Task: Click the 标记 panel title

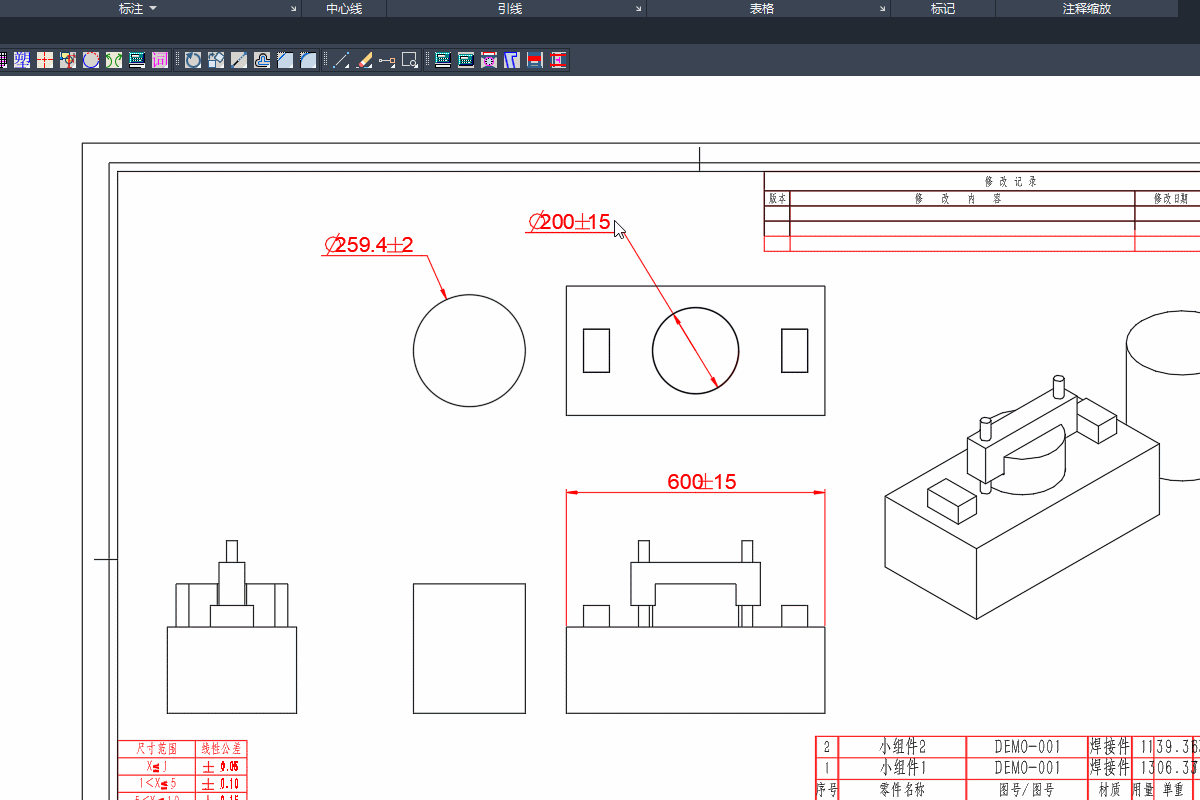Action: [x=943, y=9]
